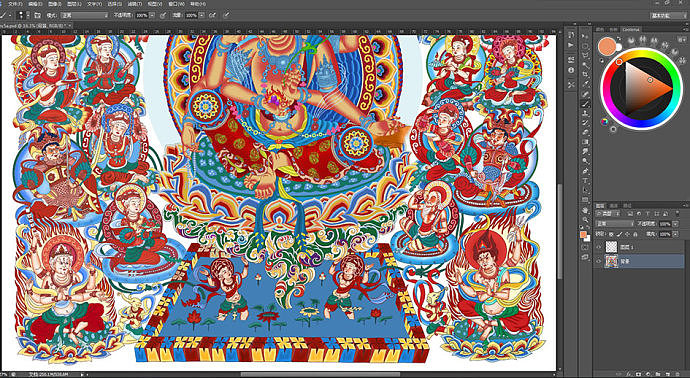Open the Info panel icon
690x378 pixels.
pyautogui.click(x=571, y=70)
